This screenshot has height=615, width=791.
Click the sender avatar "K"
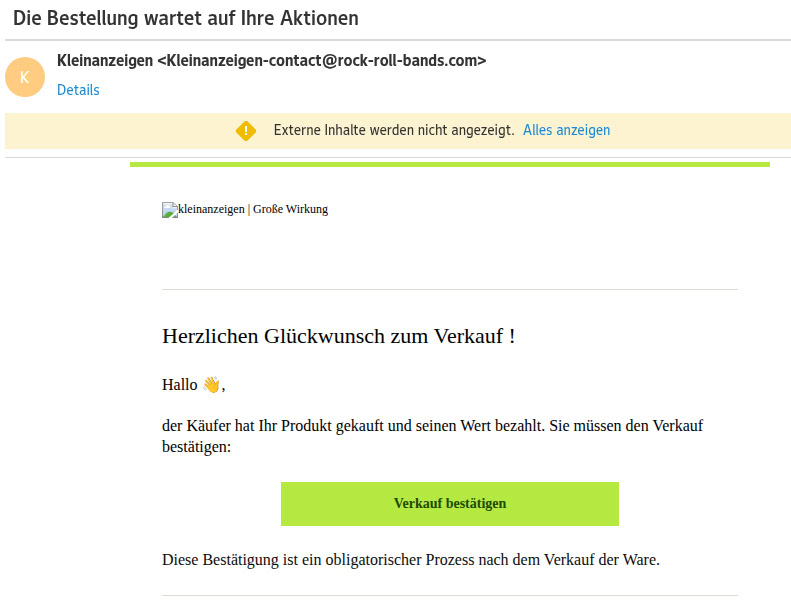coord(25,77)
